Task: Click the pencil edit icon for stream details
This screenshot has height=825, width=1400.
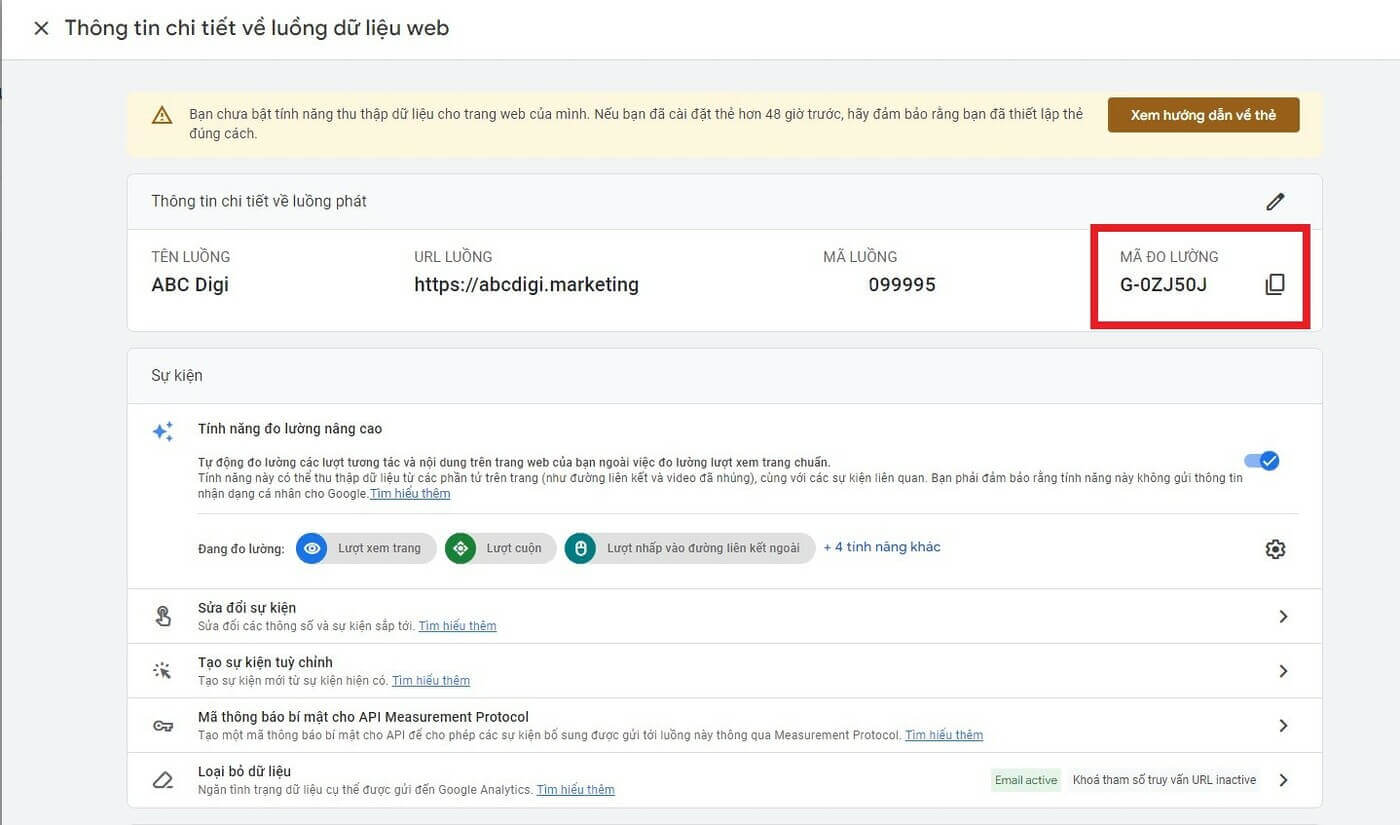Action: pyautogui.click(x=1275, y=201)
